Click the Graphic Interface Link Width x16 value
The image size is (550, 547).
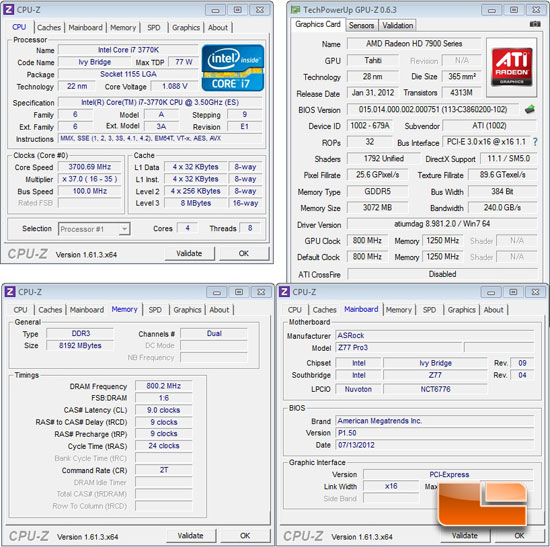point(391,486)
